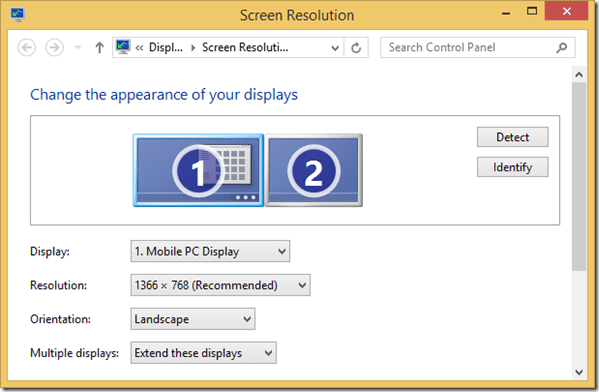
Task: Click the search magnifier icon
Action: tap(561, 48)
